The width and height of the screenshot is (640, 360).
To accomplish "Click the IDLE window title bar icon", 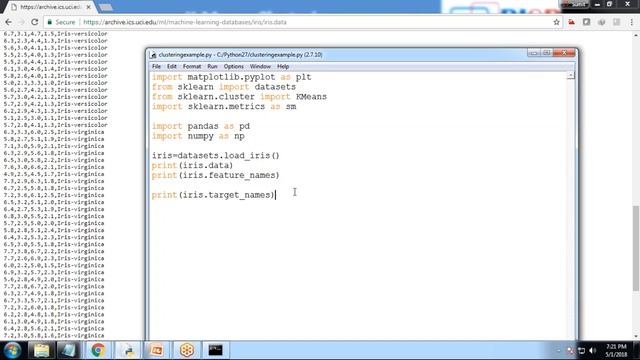I will (153, 55).
